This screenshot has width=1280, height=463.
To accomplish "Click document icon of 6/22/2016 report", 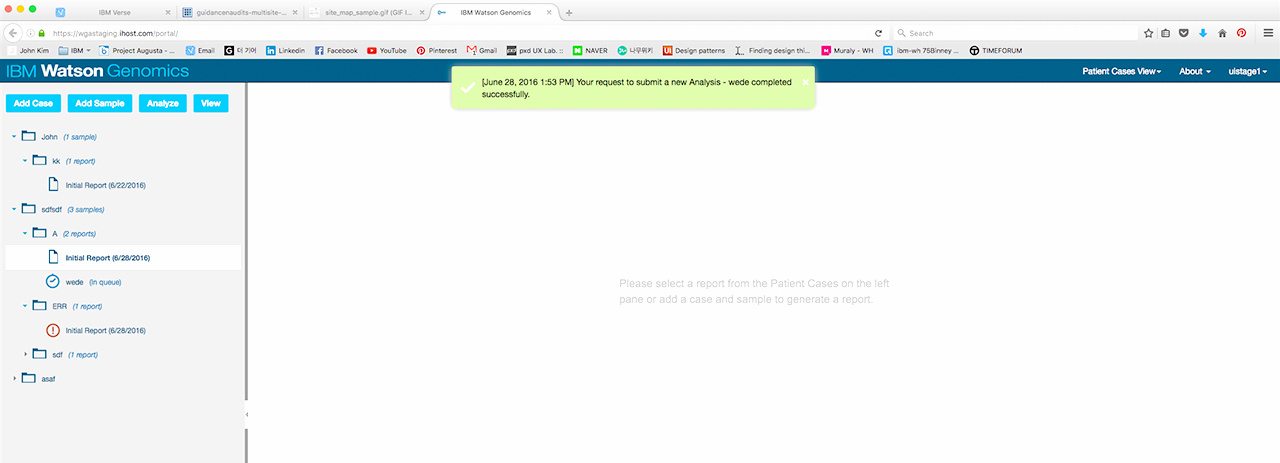I will coord(53,185).
